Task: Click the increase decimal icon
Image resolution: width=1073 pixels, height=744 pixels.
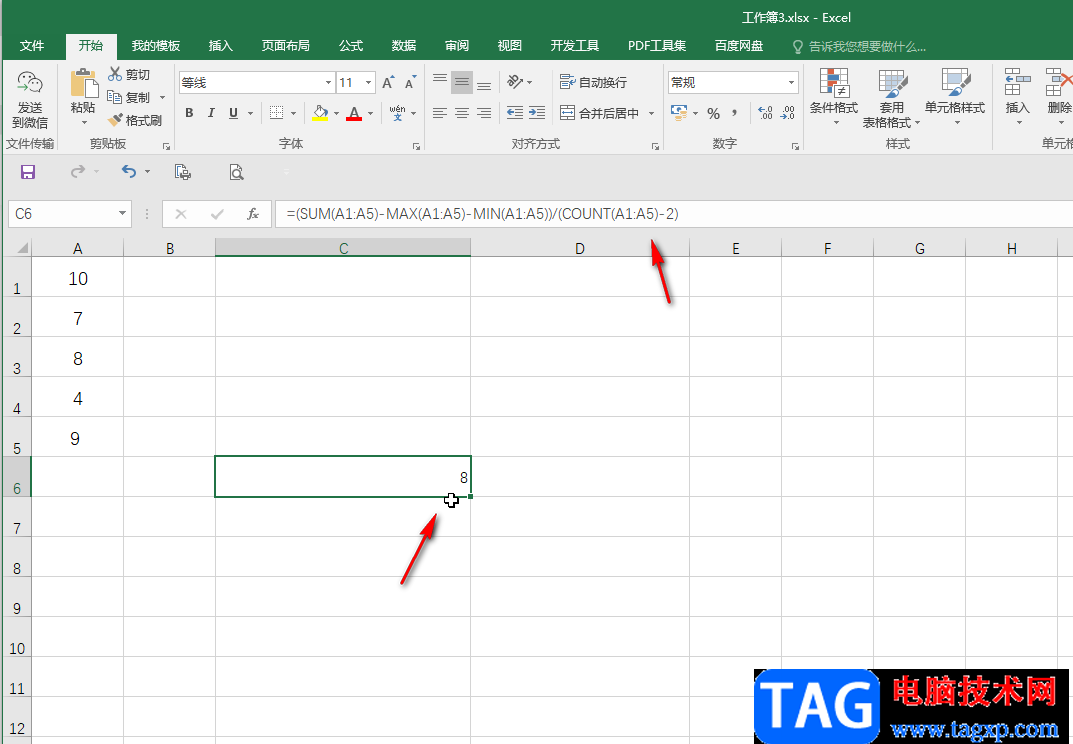Action: tap(765, 113)
